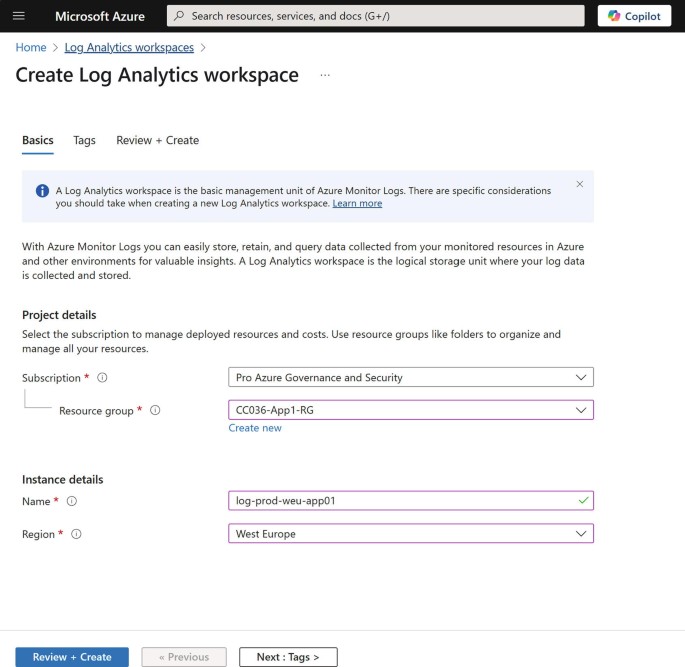Show info tooltip for Name
Image resolution: width=685 pixels, height=667 pixels.
pos(72,501)
